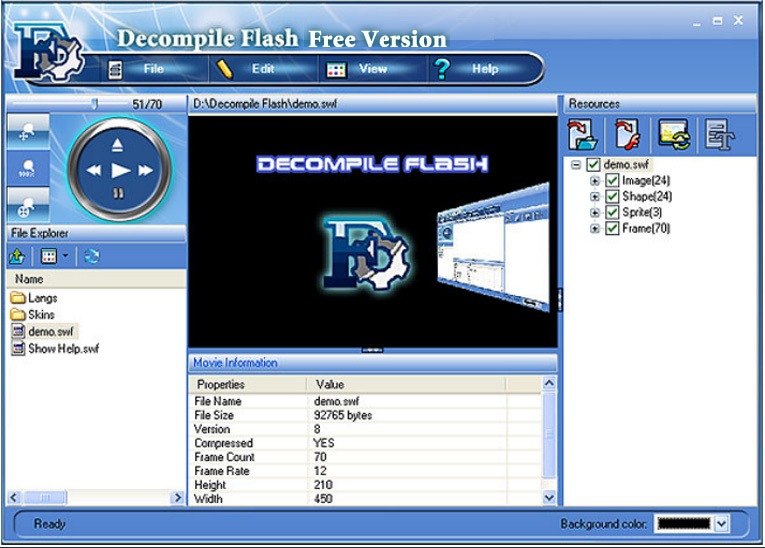The width and height of the screenshot is (765, 548).
Task: Click the Properties column header
Action: pyautogui.click(x=248, y=385)
